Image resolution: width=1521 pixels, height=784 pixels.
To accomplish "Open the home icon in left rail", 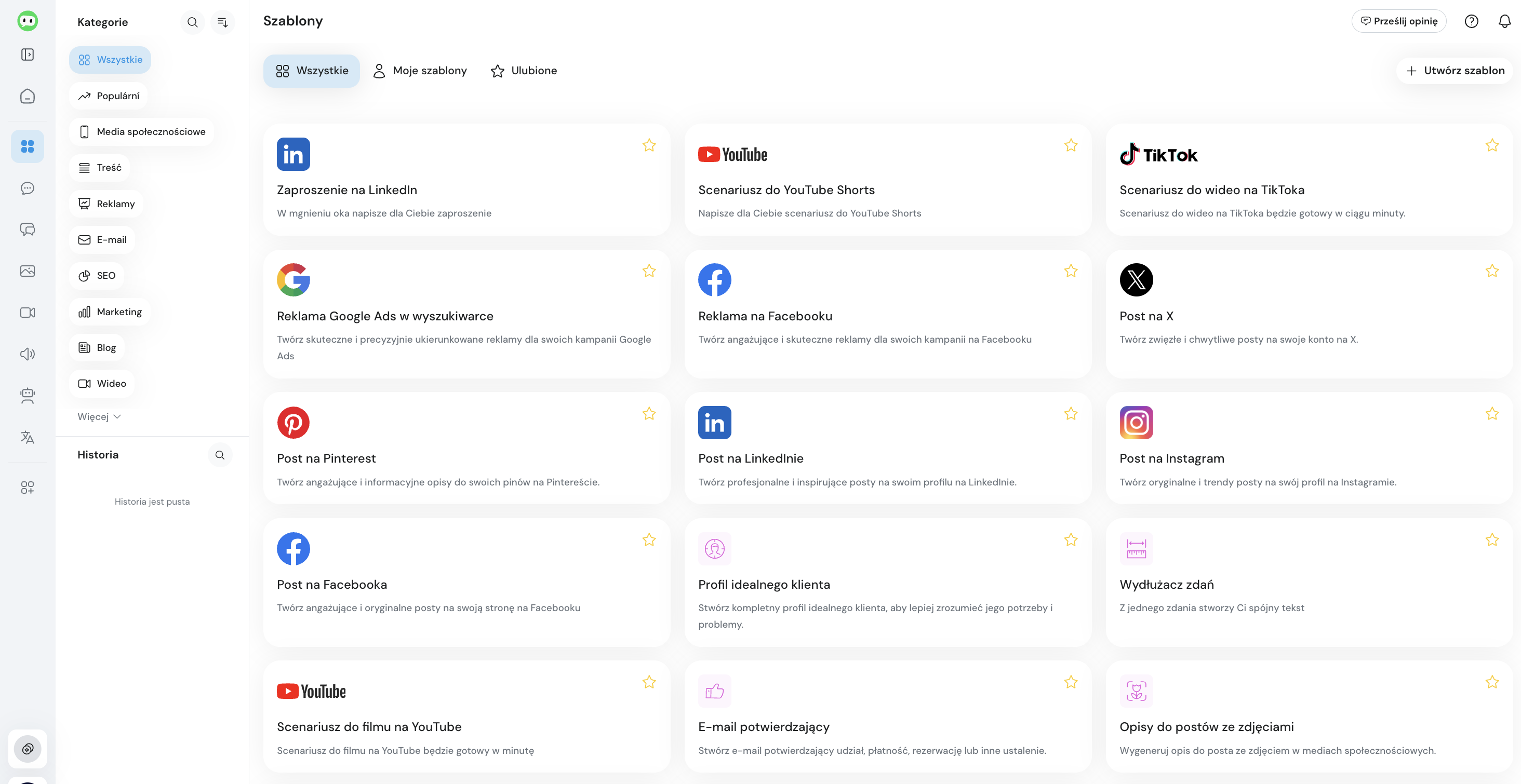I will [27, 96].
